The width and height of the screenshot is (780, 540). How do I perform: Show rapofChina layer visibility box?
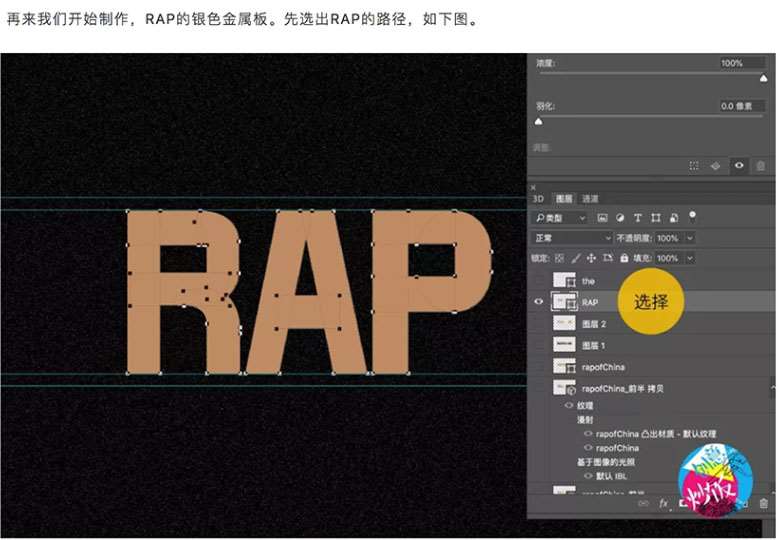click(538, 367)
